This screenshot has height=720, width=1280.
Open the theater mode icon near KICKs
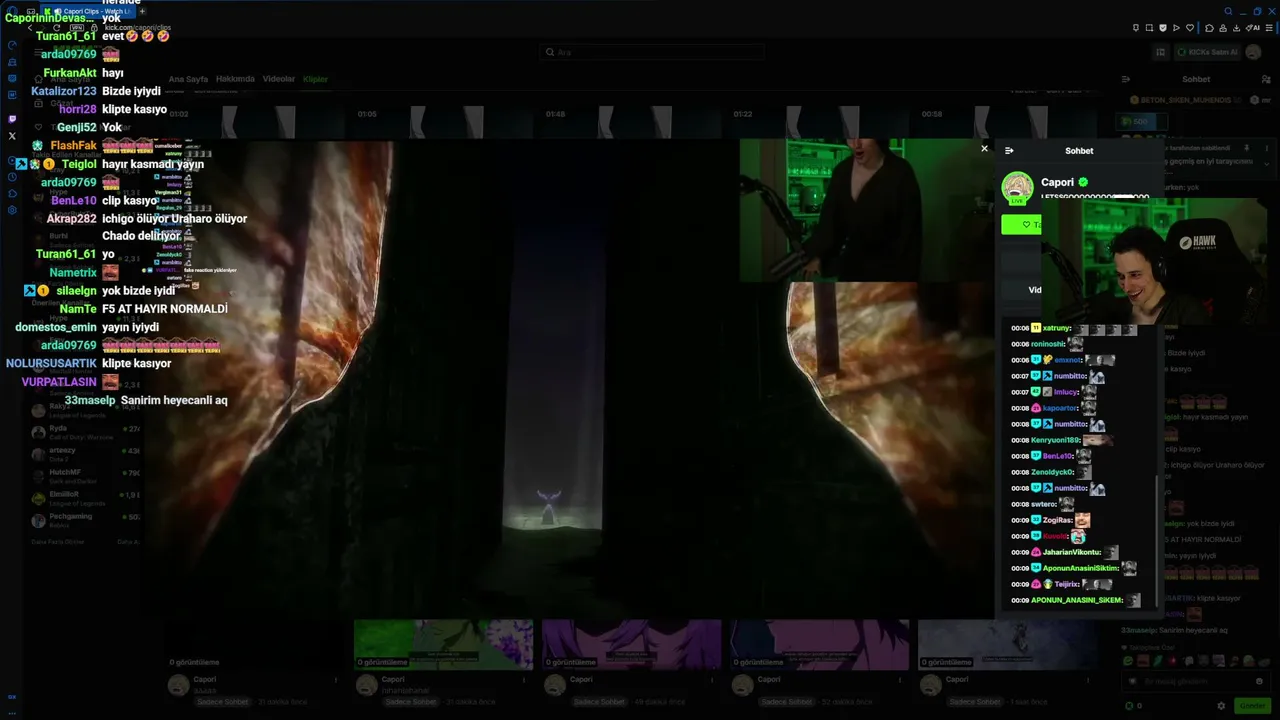point(1161,52)
